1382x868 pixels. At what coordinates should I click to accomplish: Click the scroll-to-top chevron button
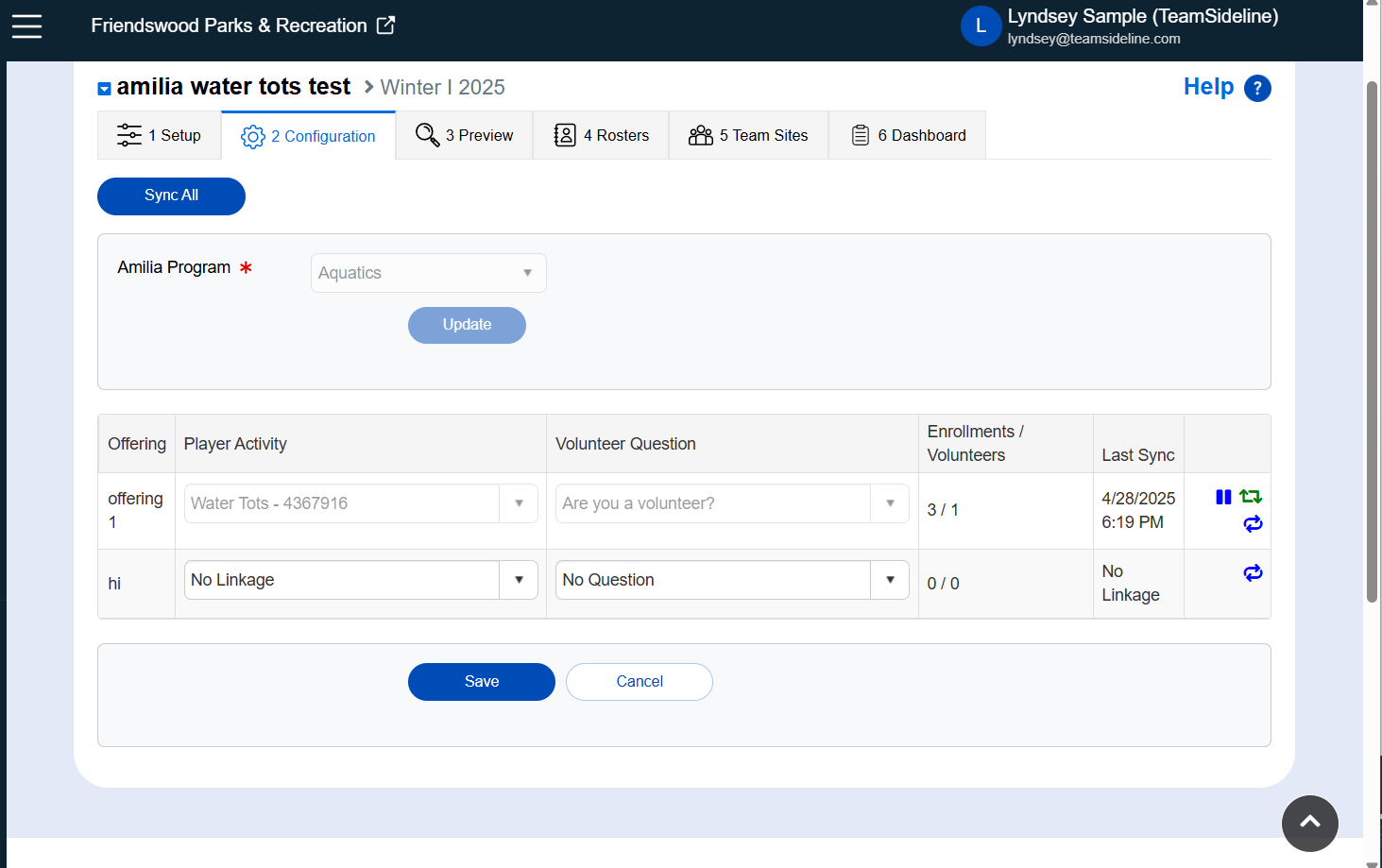tap(1309, 823)
